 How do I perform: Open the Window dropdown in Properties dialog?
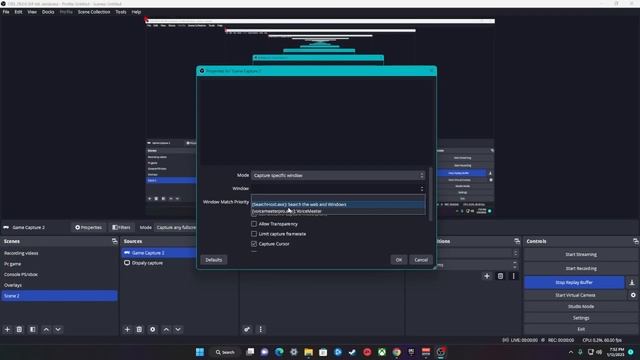coord(338,188)
